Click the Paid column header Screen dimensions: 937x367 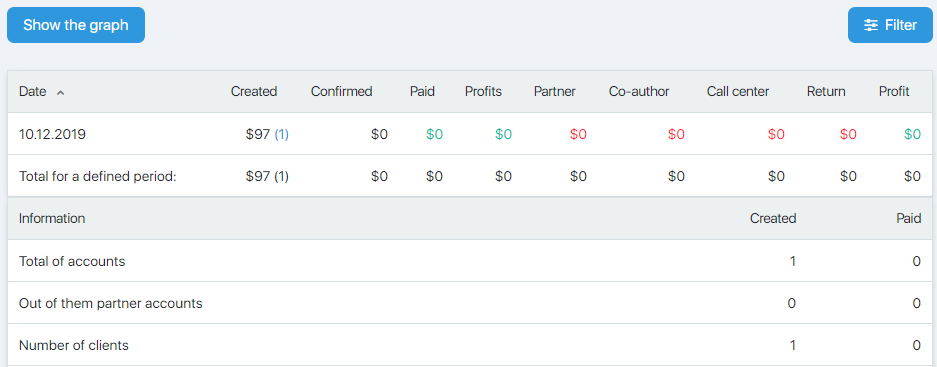(x=422, y=91)
